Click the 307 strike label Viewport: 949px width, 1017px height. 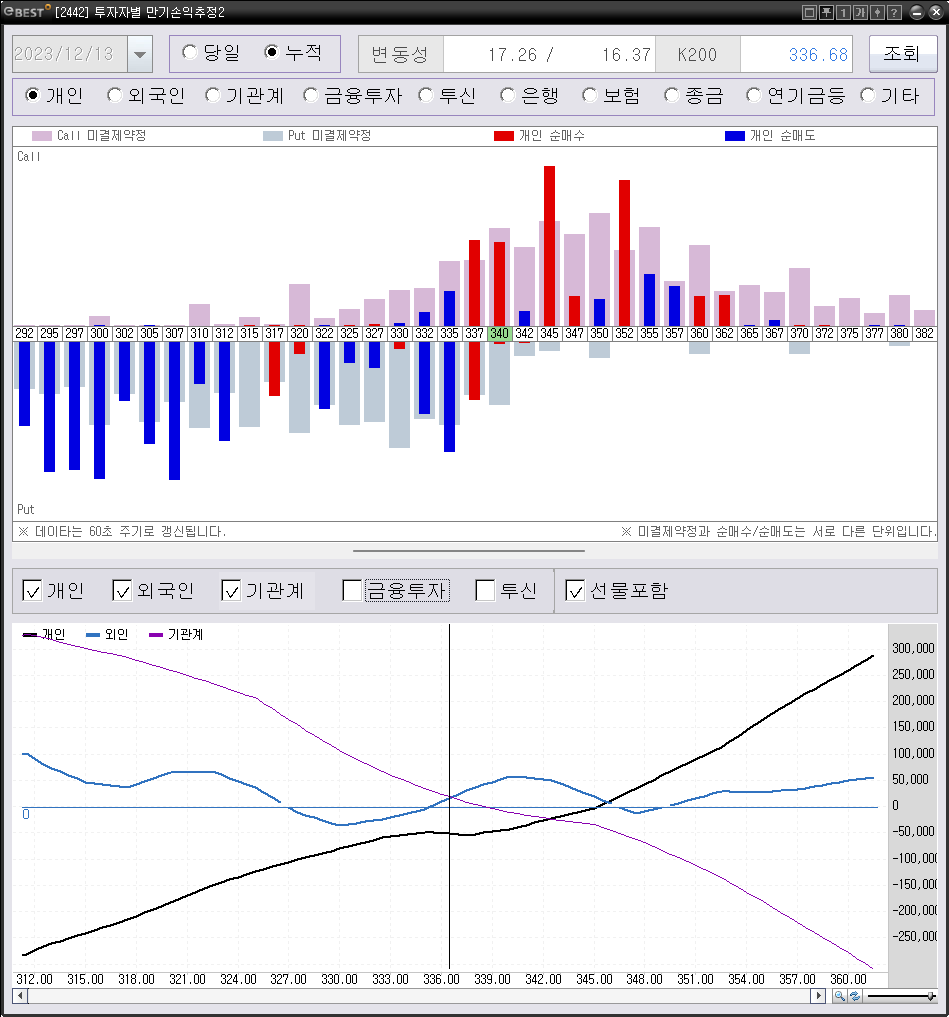point(174,333)
